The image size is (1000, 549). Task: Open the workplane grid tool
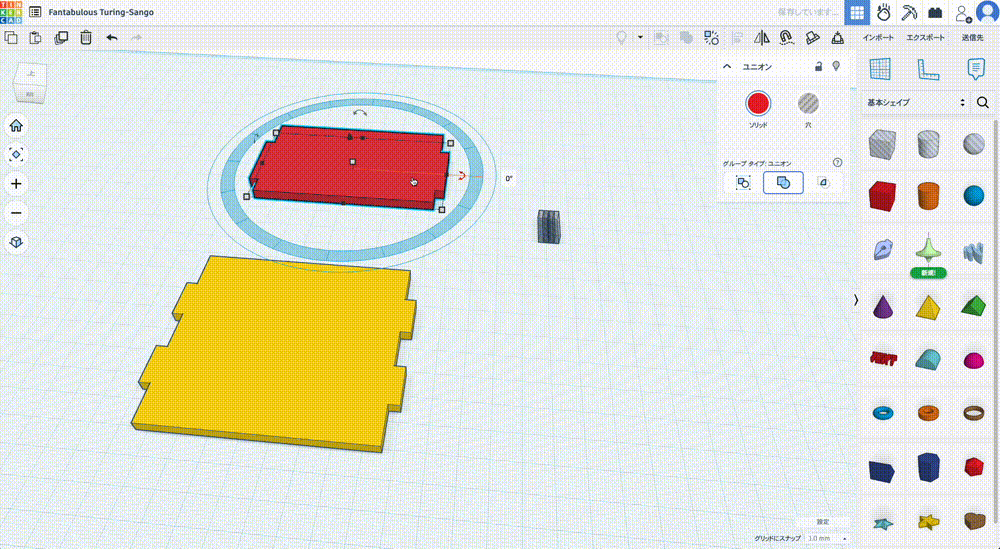(880, 69)
